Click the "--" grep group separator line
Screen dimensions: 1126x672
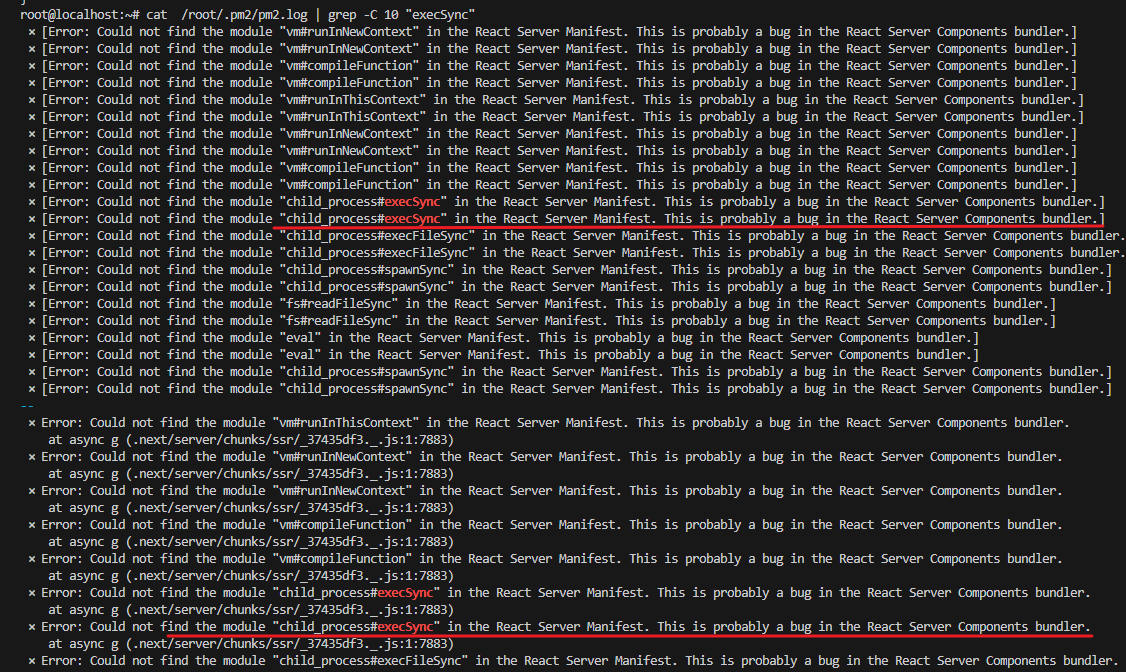pyautogui.click(x=27, y=406)
